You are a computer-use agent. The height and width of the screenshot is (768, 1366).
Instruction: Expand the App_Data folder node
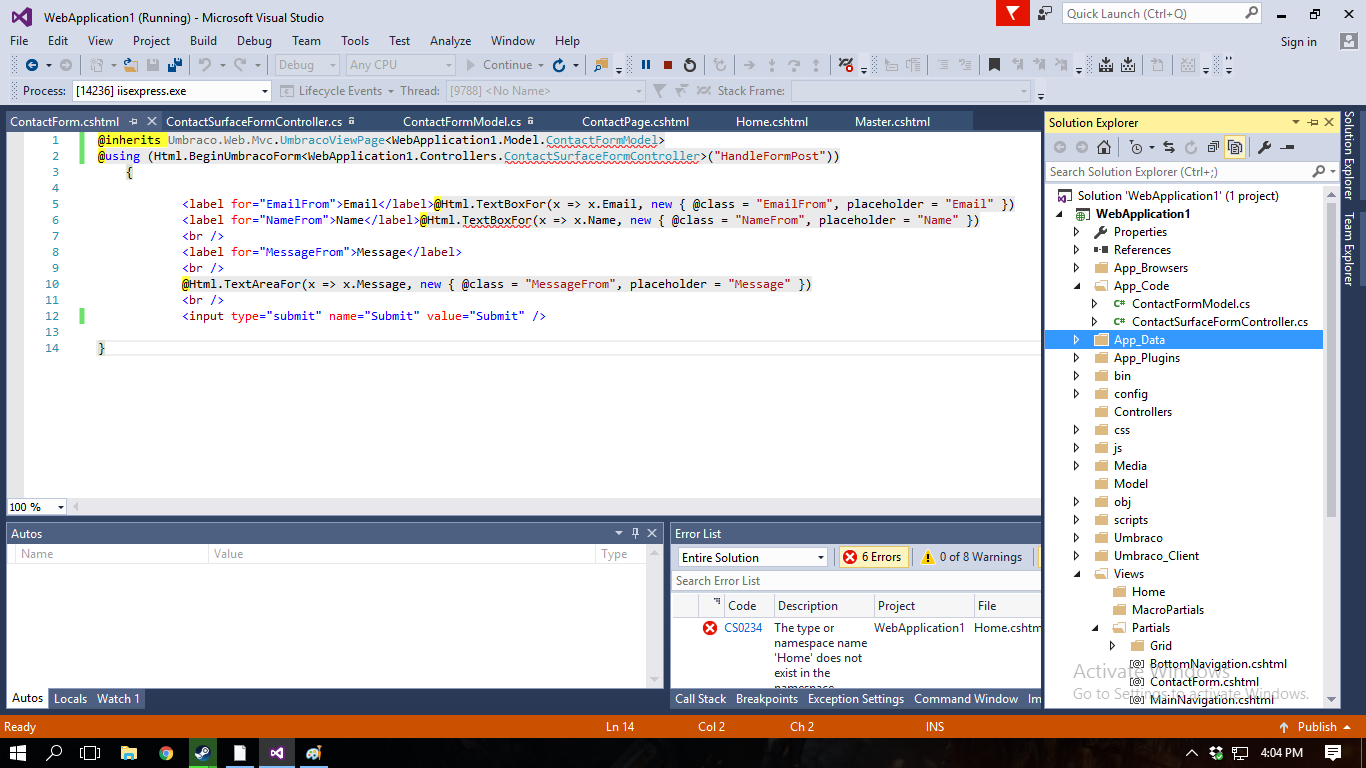click(1077, 340)
